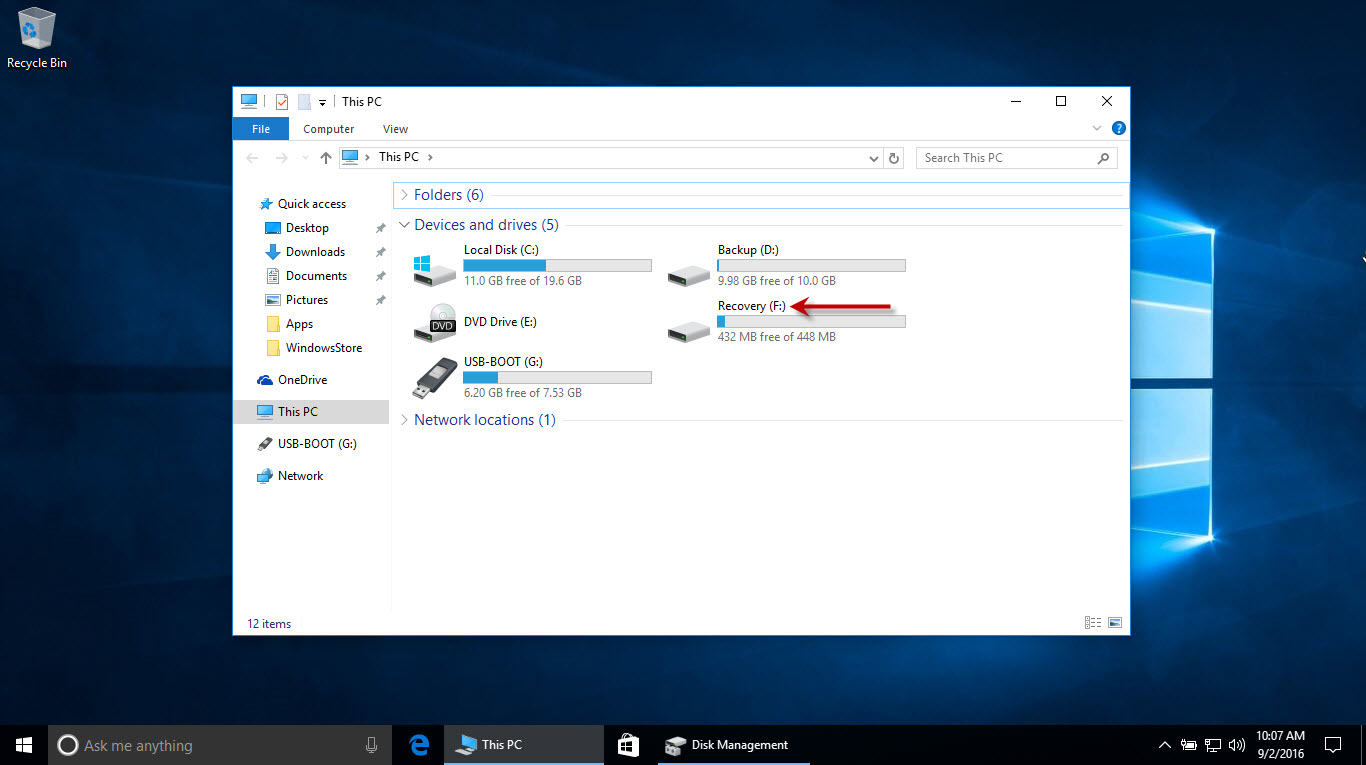Screen dimensions: 1366x765
Task: Click the Properties icon on Quick Access Toolbar
Action: (x=281, y=101)
